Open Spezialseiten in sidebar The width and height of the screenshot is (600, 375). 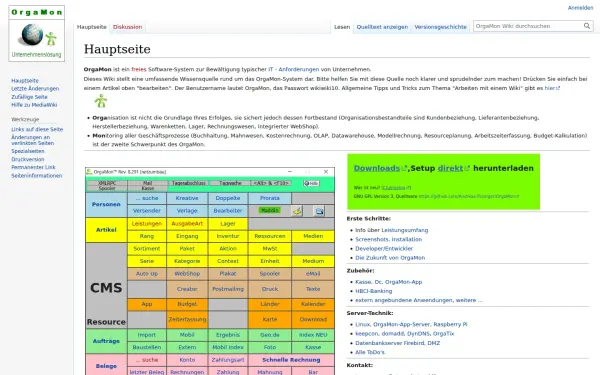28,151
